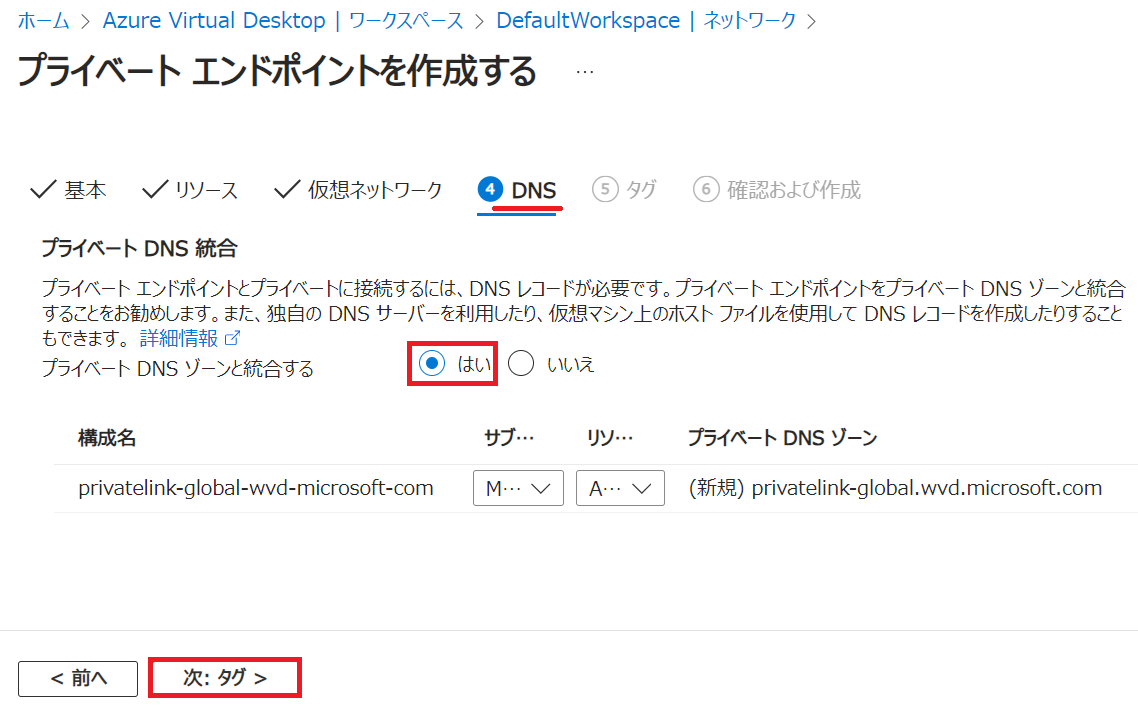1138x708 pixels.
Task: Select the いいえ radio button
Action: pyautogui.click(x=521, y=363)
